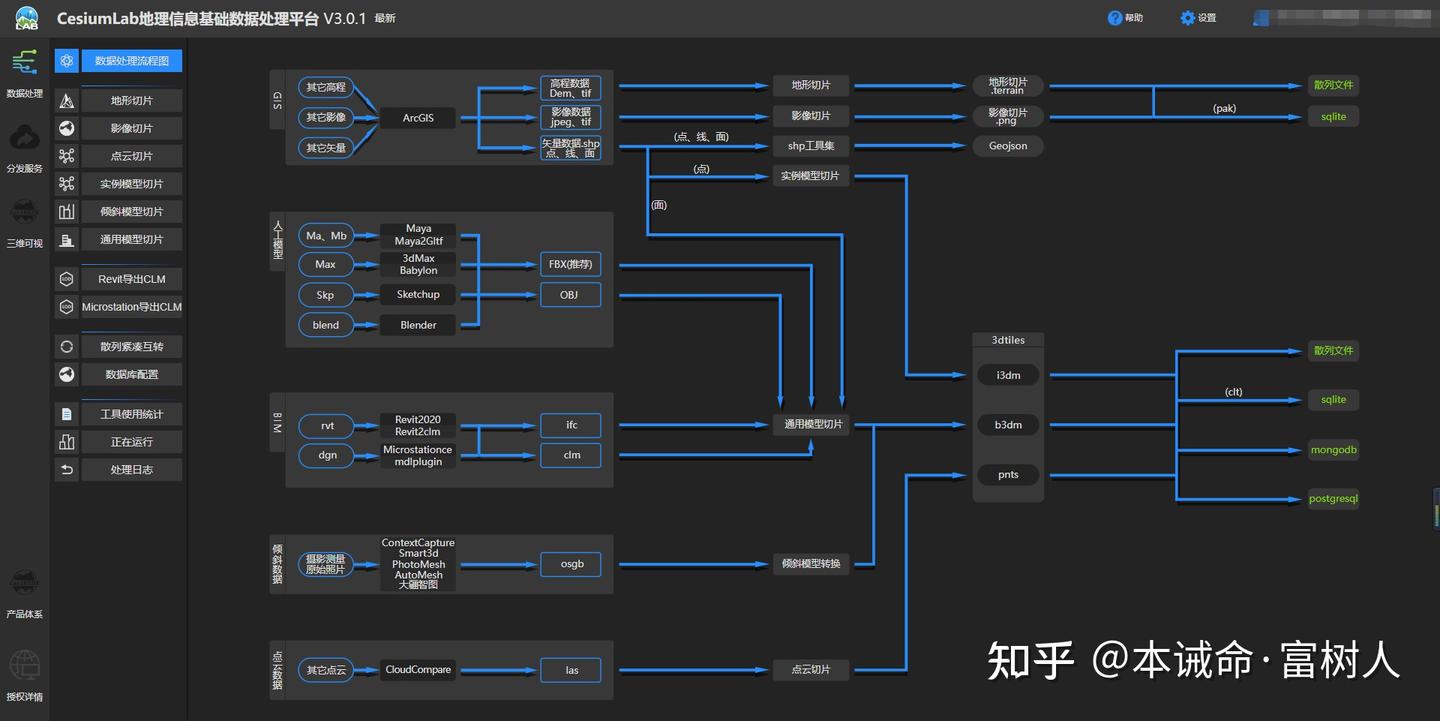Click the 工具使用统计 document icon
The image size is (1440, 721).
point(67,414)
